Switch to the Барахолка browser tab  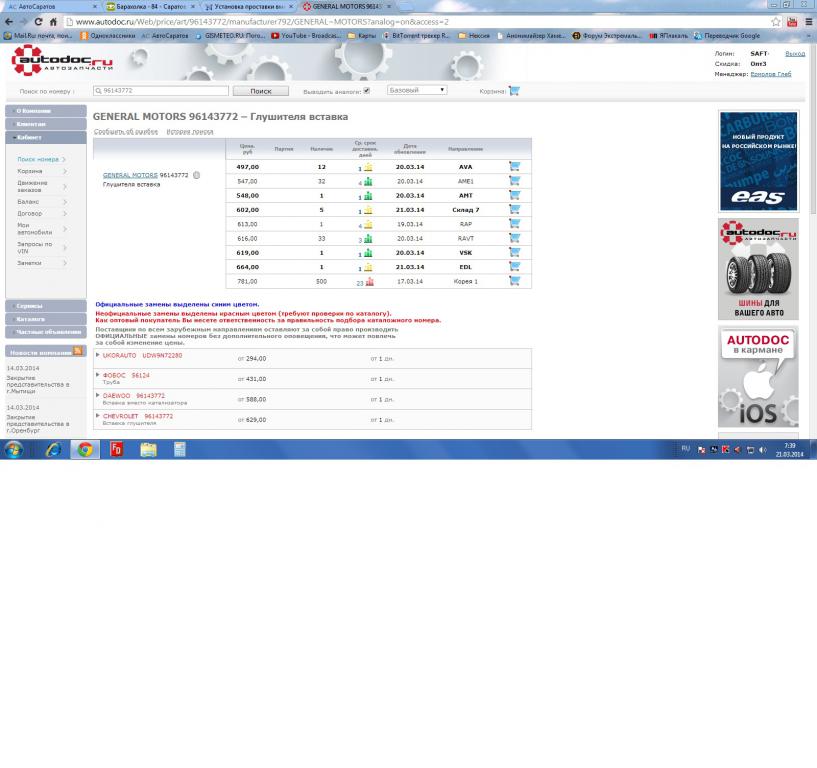coord(150,7)
